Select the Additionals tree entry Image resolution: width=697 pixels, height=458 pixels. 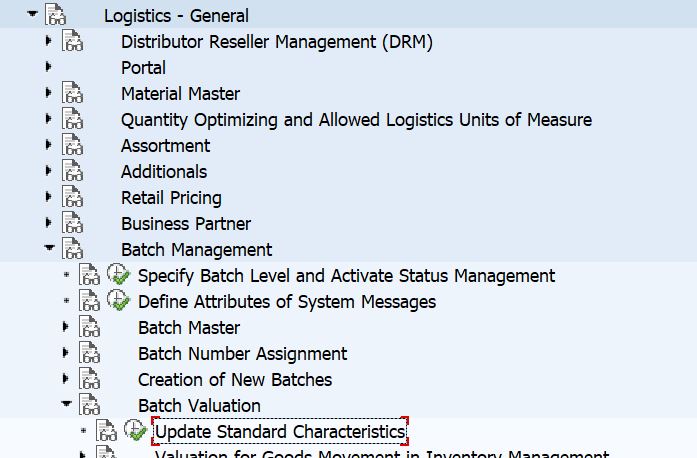click(x=164, y=171)
